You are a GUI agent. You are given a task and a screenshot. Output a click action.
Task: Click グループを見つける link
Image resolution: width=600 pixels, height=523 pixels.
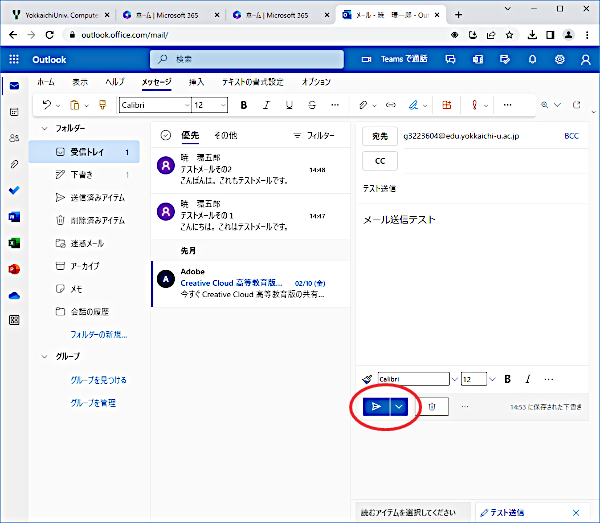98,380
